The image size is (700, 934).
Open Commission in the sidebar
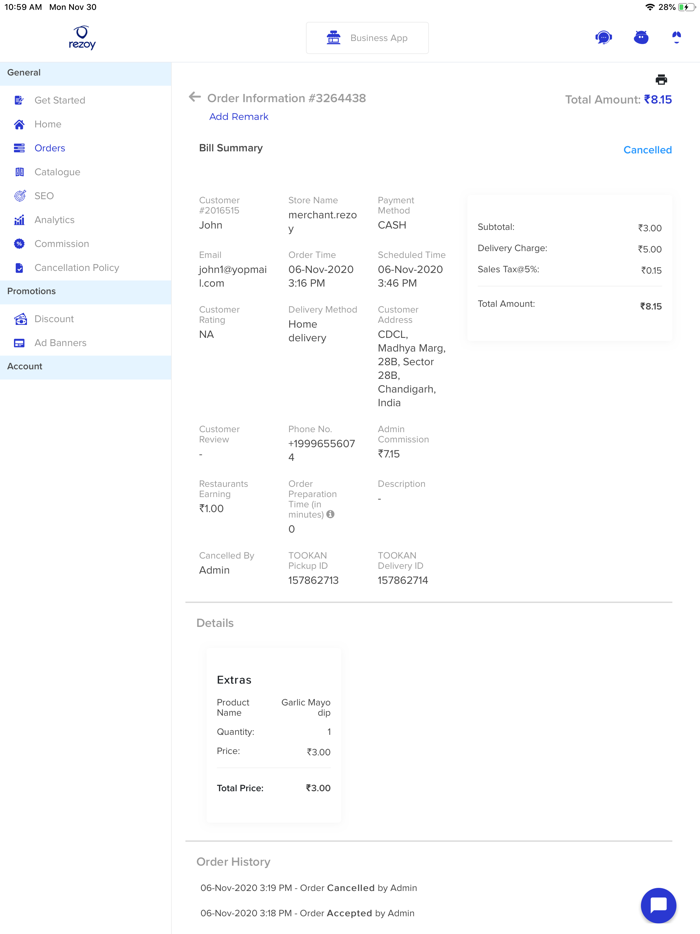(x=62, y=244)
